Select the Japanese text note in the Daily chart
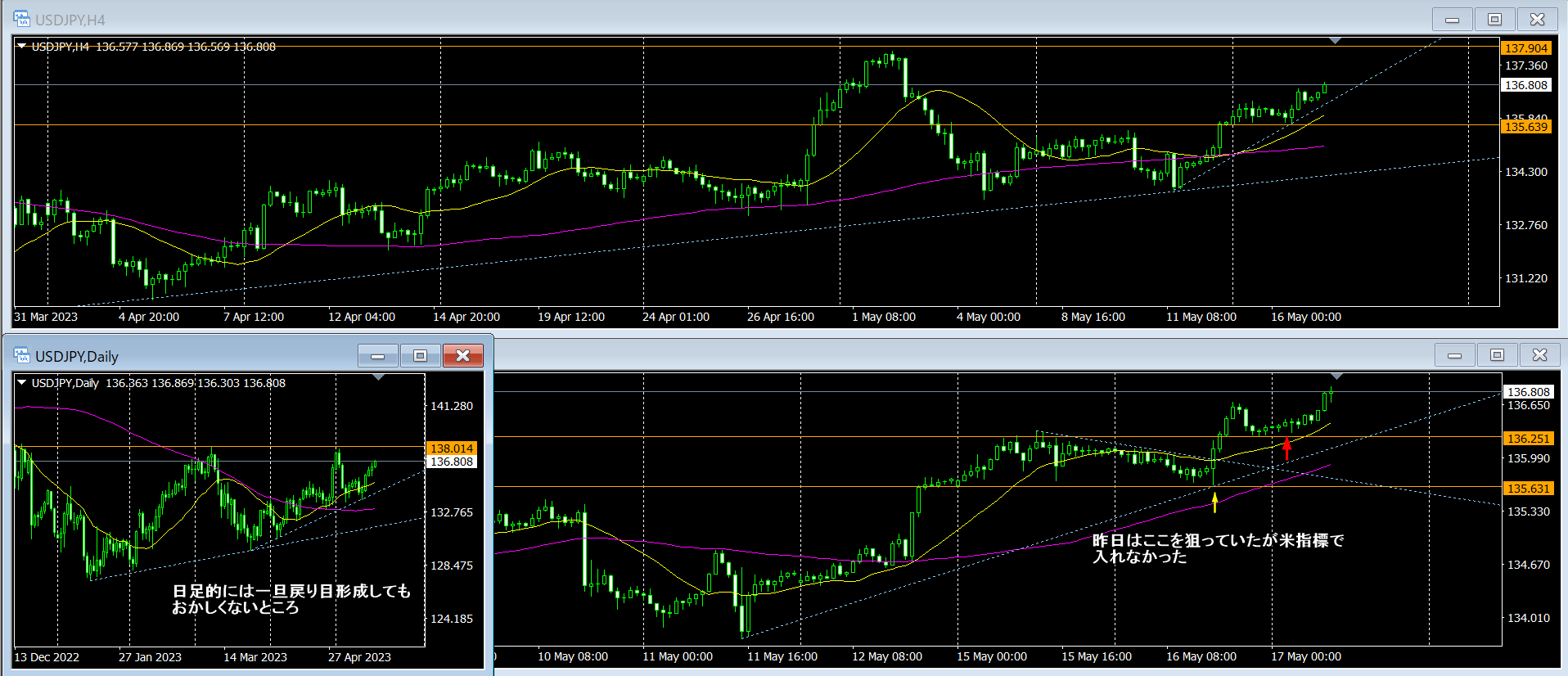The width and height of the screenshot is (1568, 676). click(x=291, y=599)
